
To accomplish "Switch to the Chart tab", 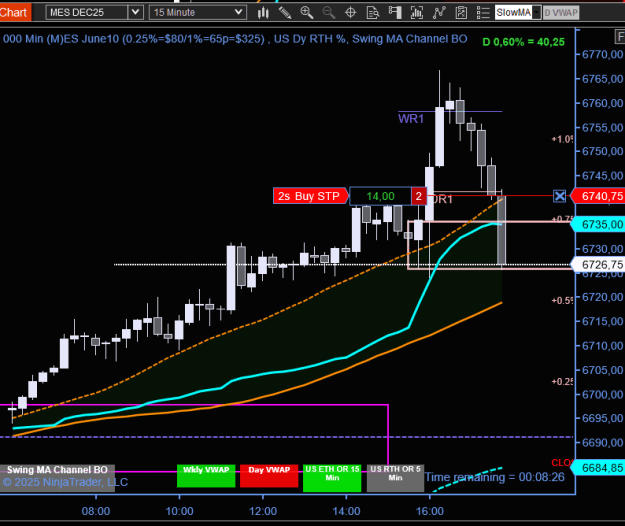I will coord(14,12).
